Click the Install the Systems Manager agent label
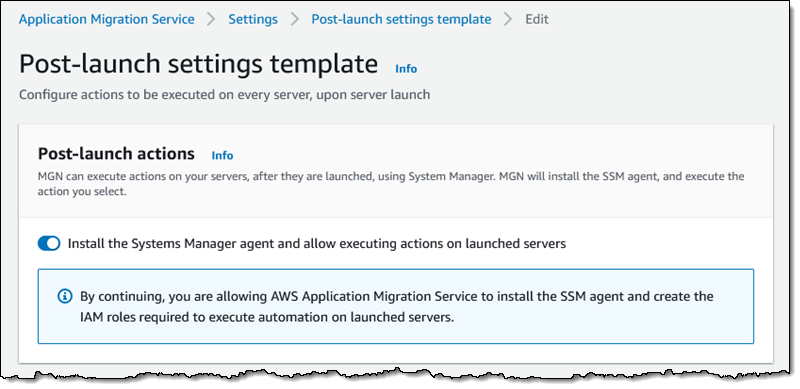 tap(317, 244)
